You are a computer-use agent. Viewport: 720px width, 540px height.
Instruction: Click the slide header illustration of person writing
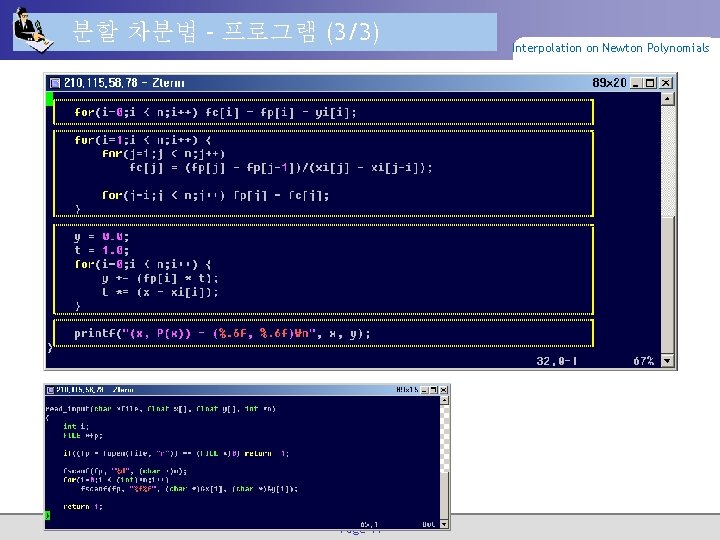pos(33,30)
